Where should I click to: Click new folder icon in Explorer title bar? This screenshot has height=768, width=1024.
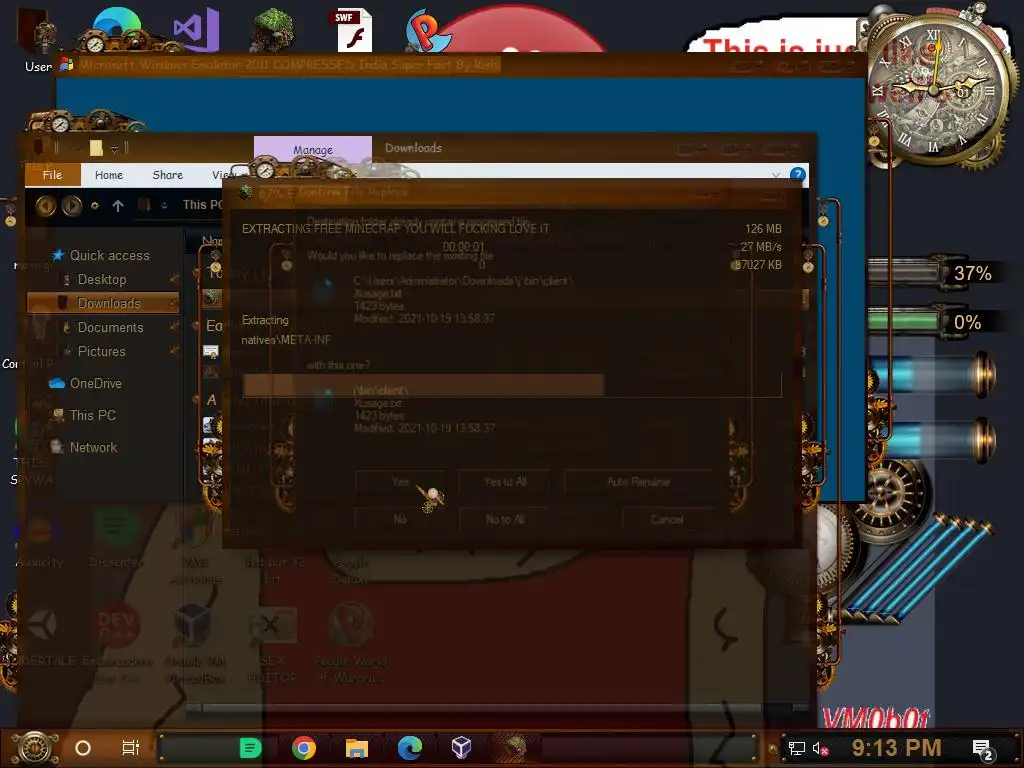[96, 148]
